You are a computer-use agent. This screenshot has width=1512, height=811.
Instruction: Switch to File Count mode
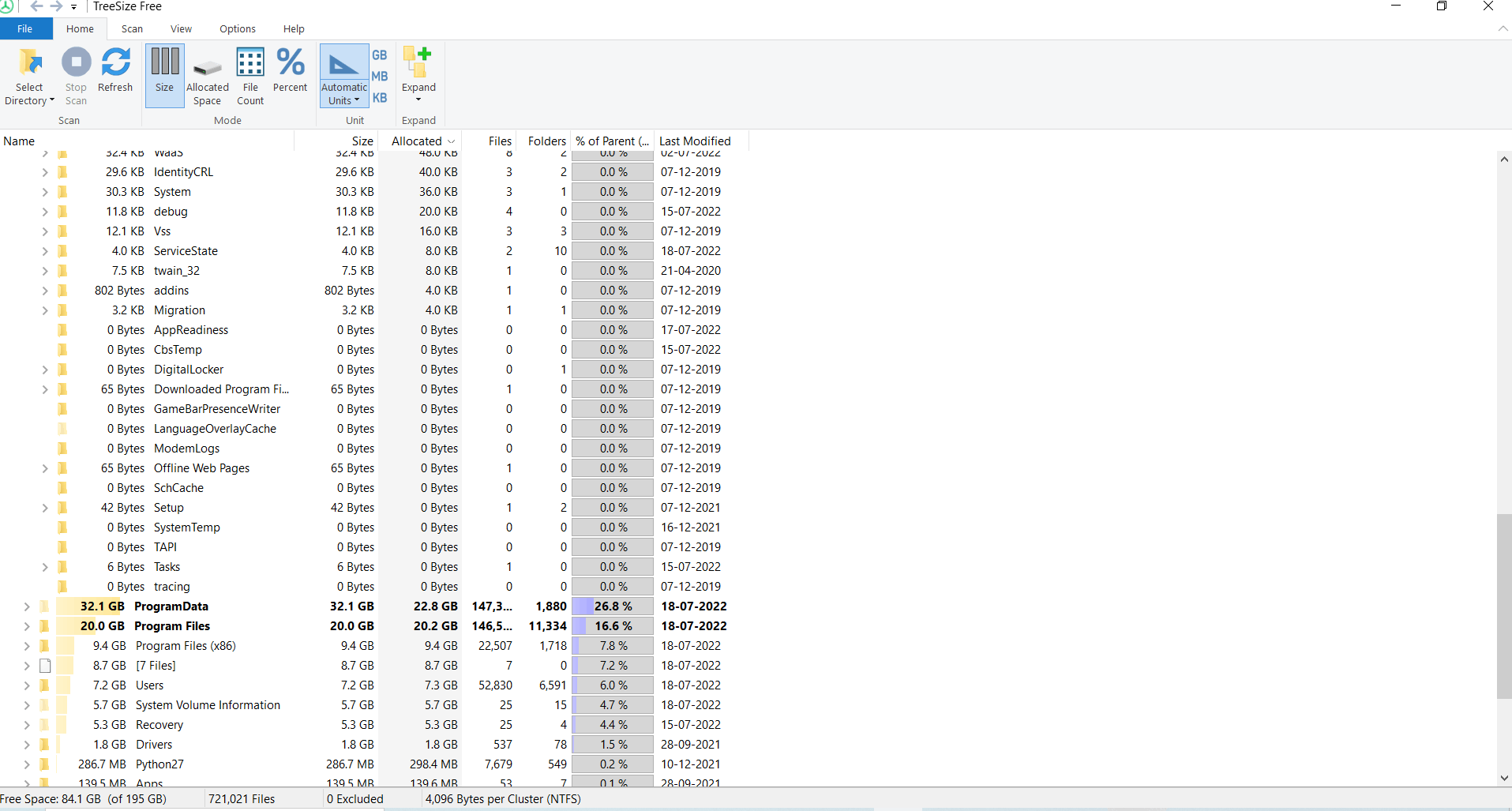tap(250, 77)
